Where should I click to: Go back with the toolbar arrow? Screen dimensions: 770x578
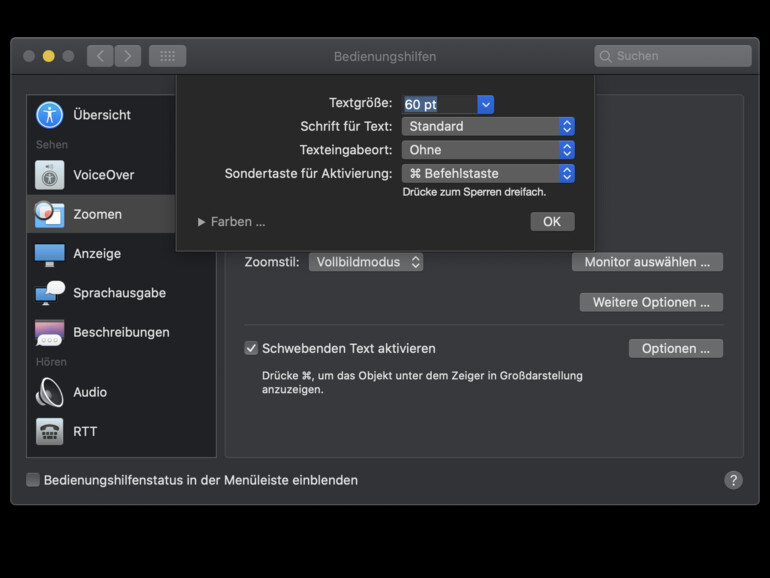point(100,56)
